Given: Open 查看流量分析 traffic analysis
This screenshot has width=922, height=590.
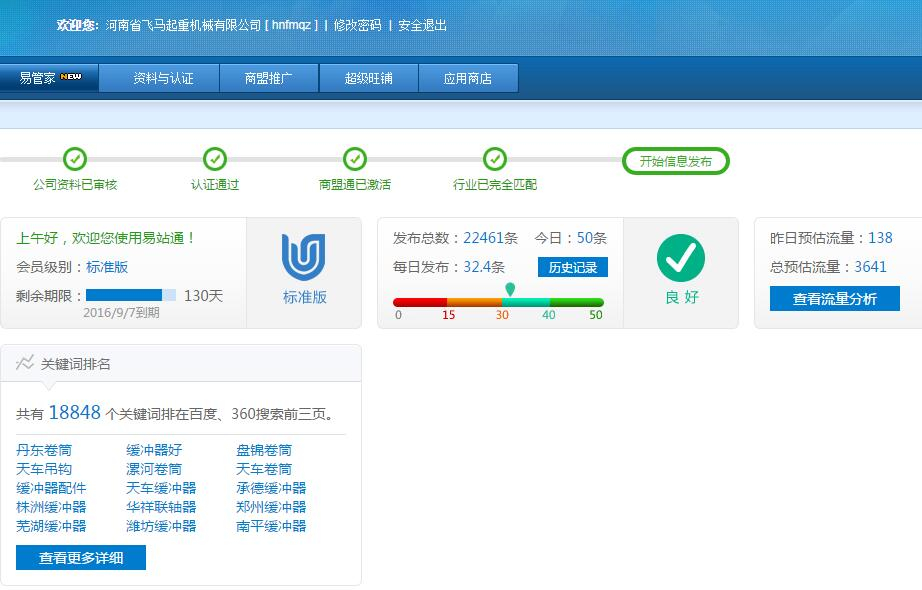Looking at the screenshot, I should (835, 298).
